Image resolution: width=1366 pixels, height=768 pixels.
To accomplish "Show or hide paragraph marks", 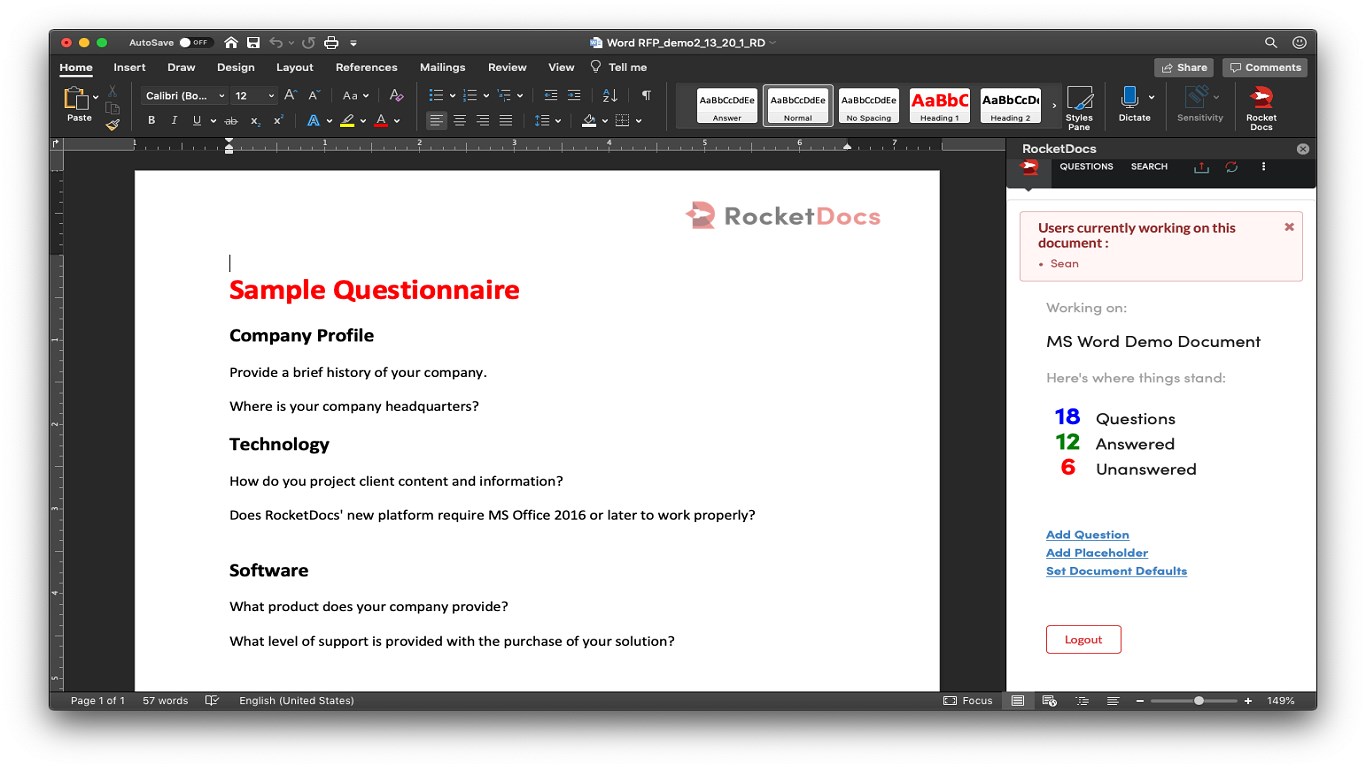I will [x=646, y=96].
